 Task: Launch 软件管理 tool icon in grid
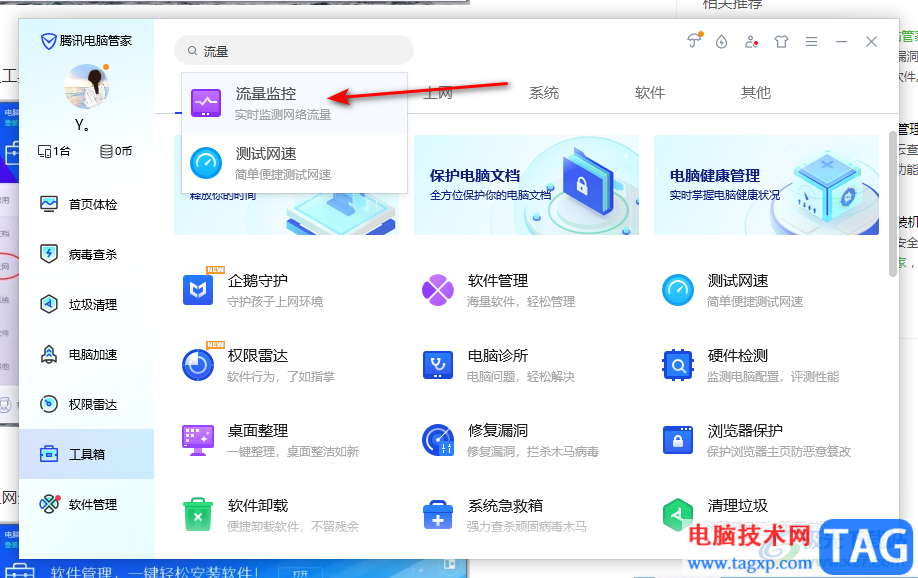(x=438, y=290)
